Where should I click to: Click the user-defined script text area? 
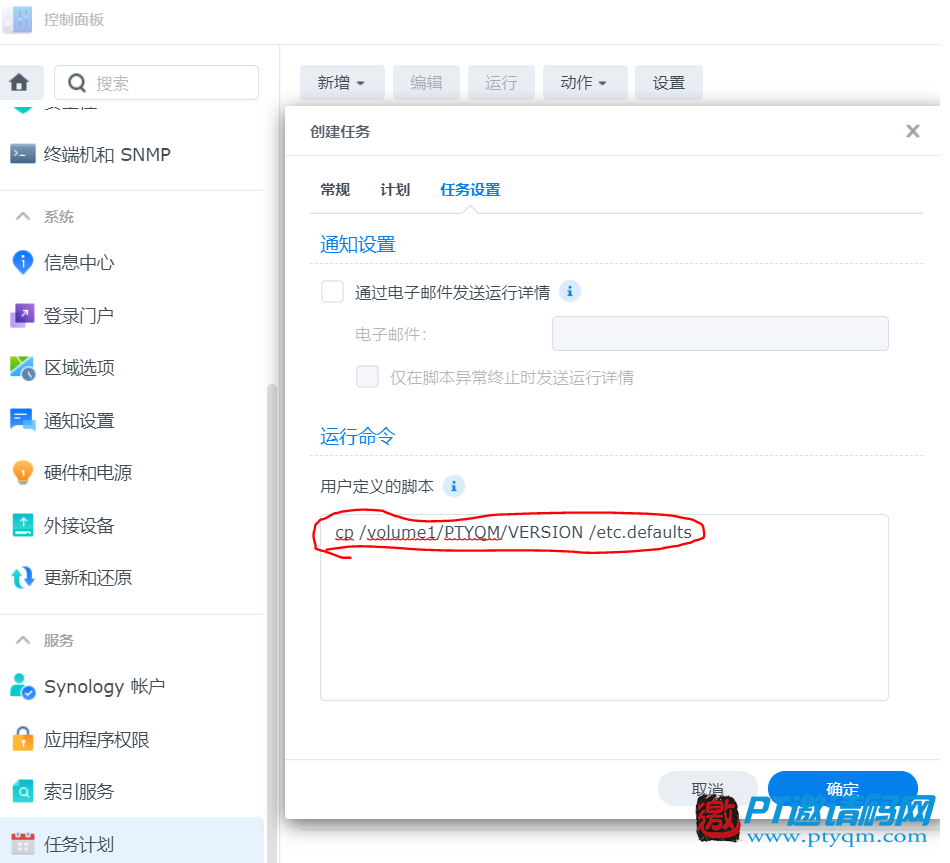pyautogui.click(x=604, y=620)
